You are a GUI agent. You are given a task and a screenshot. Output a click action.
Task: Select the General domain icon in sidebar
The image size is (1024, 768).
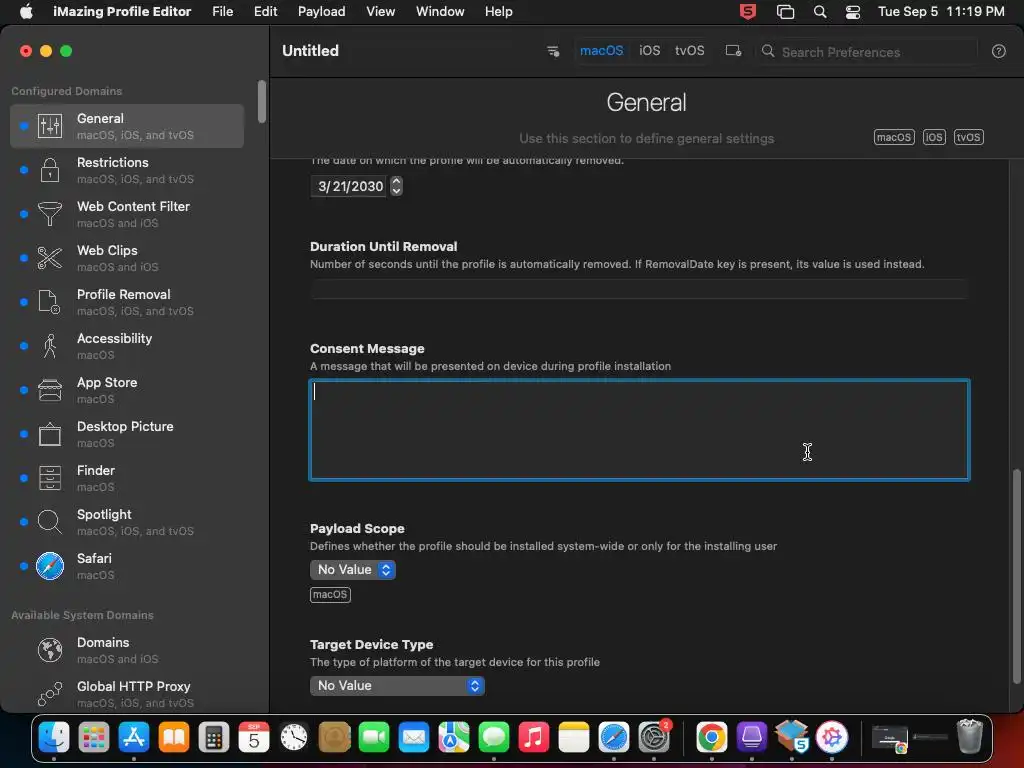click(x=50, y=126)
